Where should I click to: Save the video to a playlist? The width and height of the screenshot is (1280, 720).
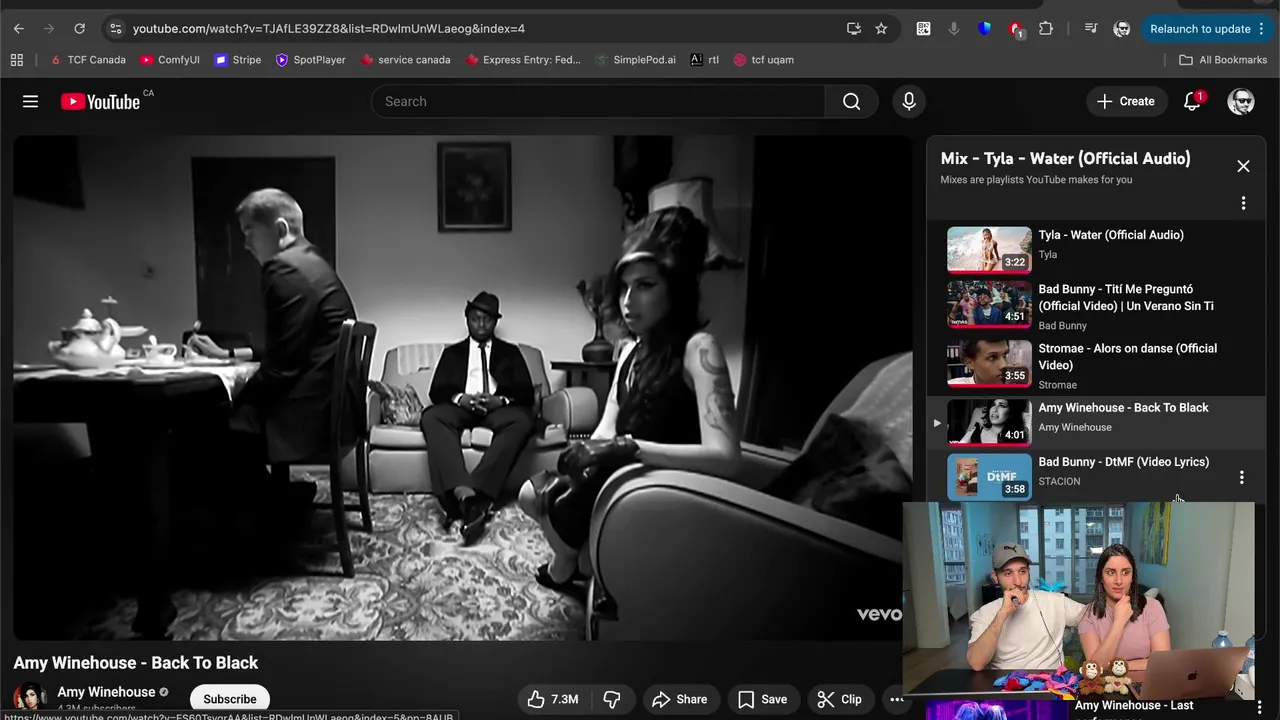coord(762,699)
